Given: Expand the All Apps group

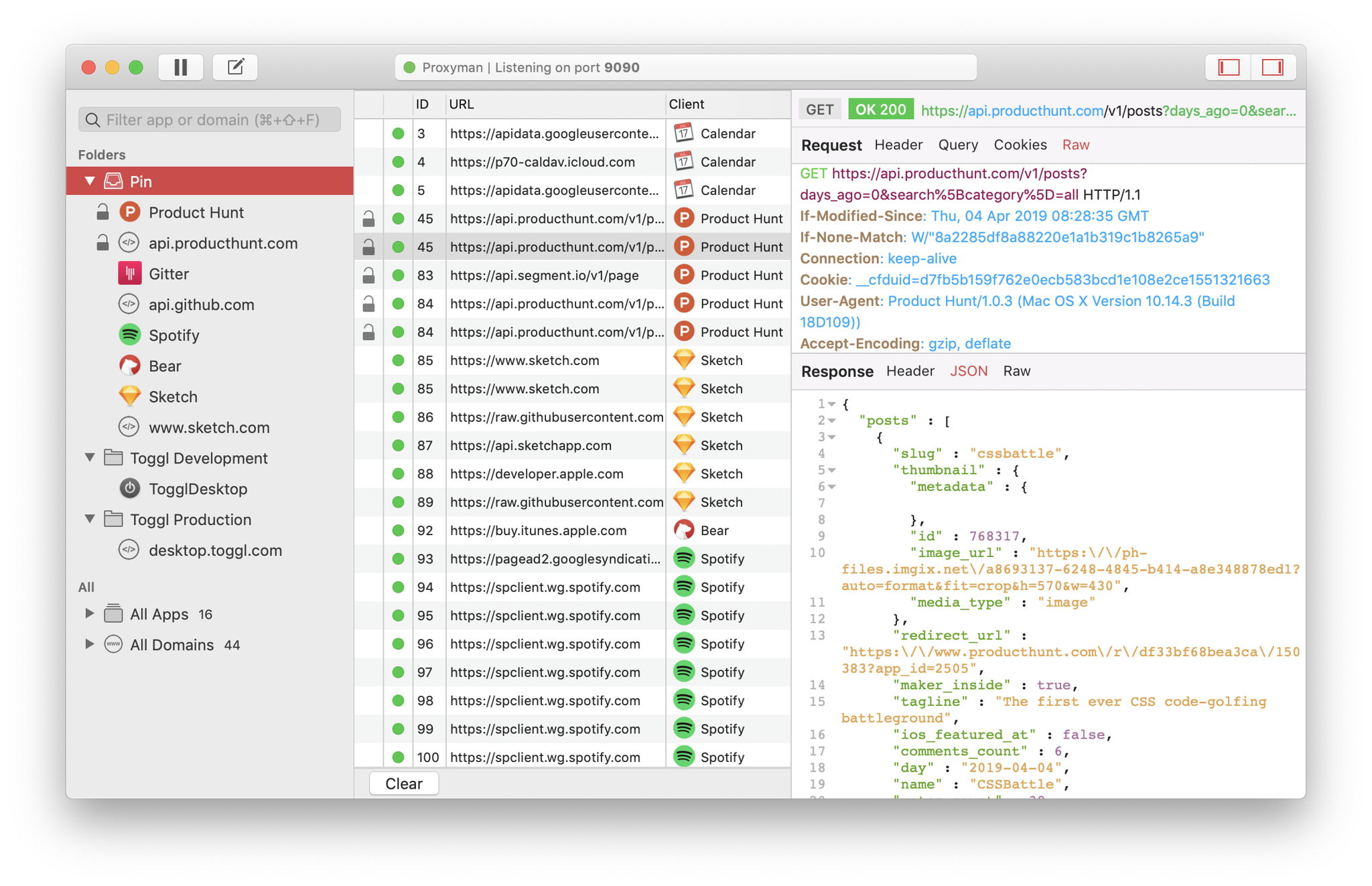Looking at the screenshot, I should (x=89, y=613).
